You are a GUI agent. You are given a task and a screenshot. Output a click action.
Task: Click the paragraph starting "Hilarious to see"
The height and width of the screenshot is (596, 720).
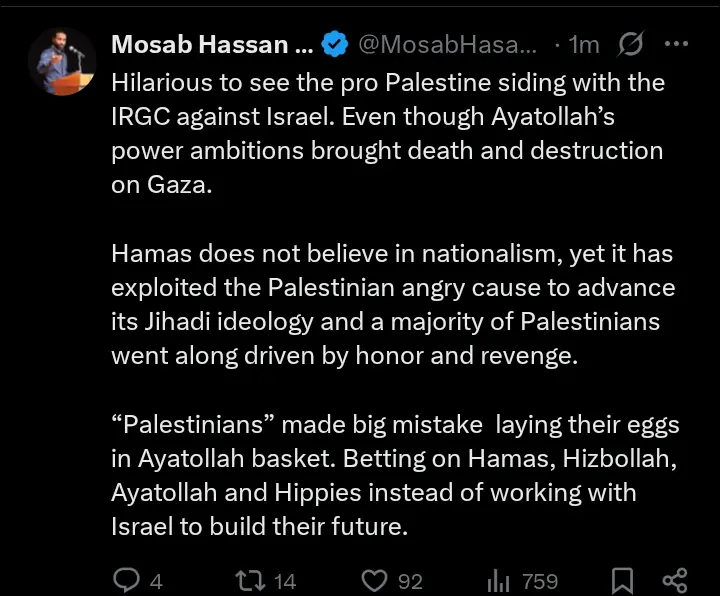click(x=388, y=134)
